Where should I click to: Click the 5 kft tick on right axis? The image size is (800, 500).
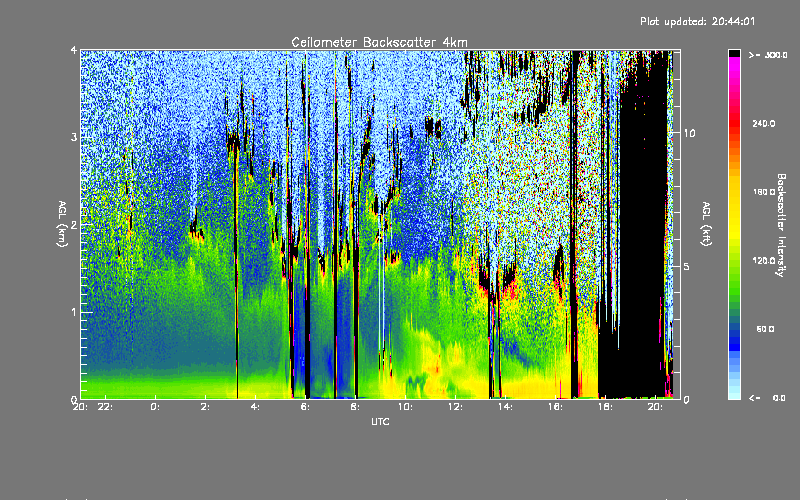click(686, 267)
